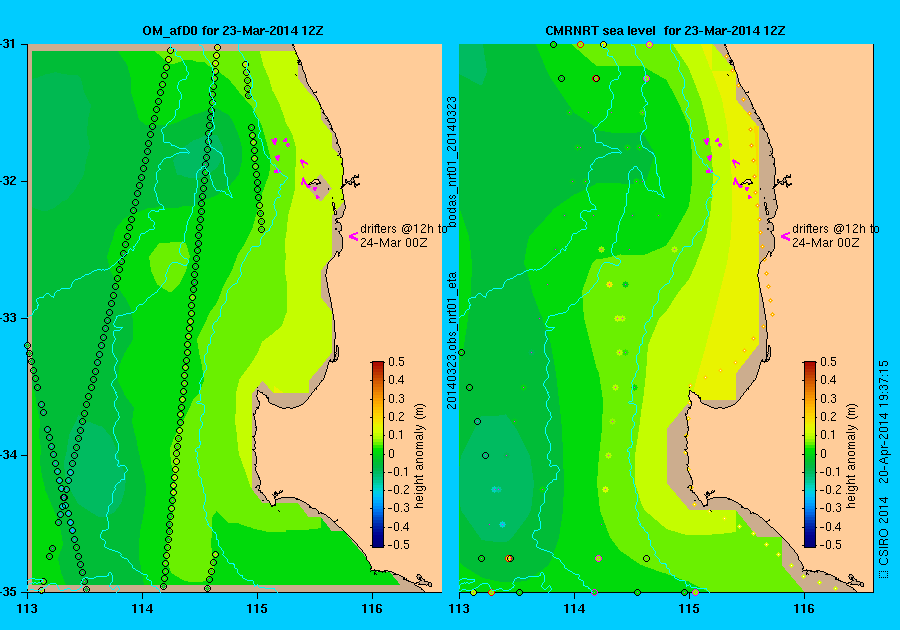Click the left panel's "height anomaly (m)" label
Screen dimensions: 900x630
pyautogui.click(x=420, y=456)
